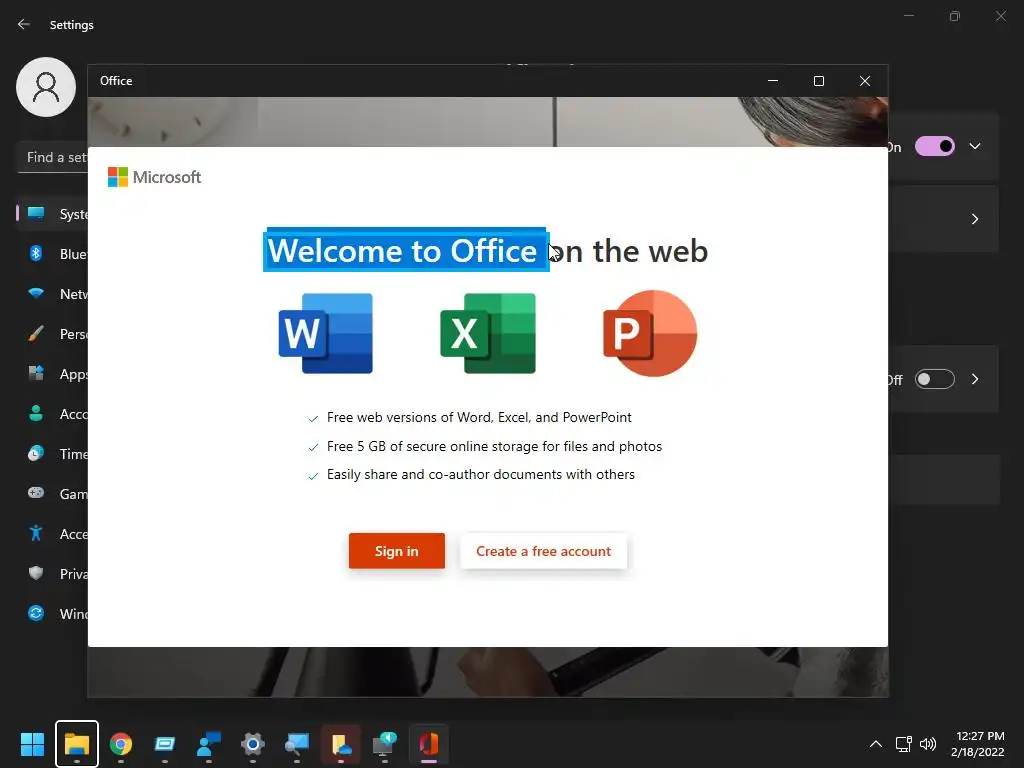Image resolution: width=1024 pixels, height=768 pixels.
Task: Create a free account button
Action: (x=543, y=551)
